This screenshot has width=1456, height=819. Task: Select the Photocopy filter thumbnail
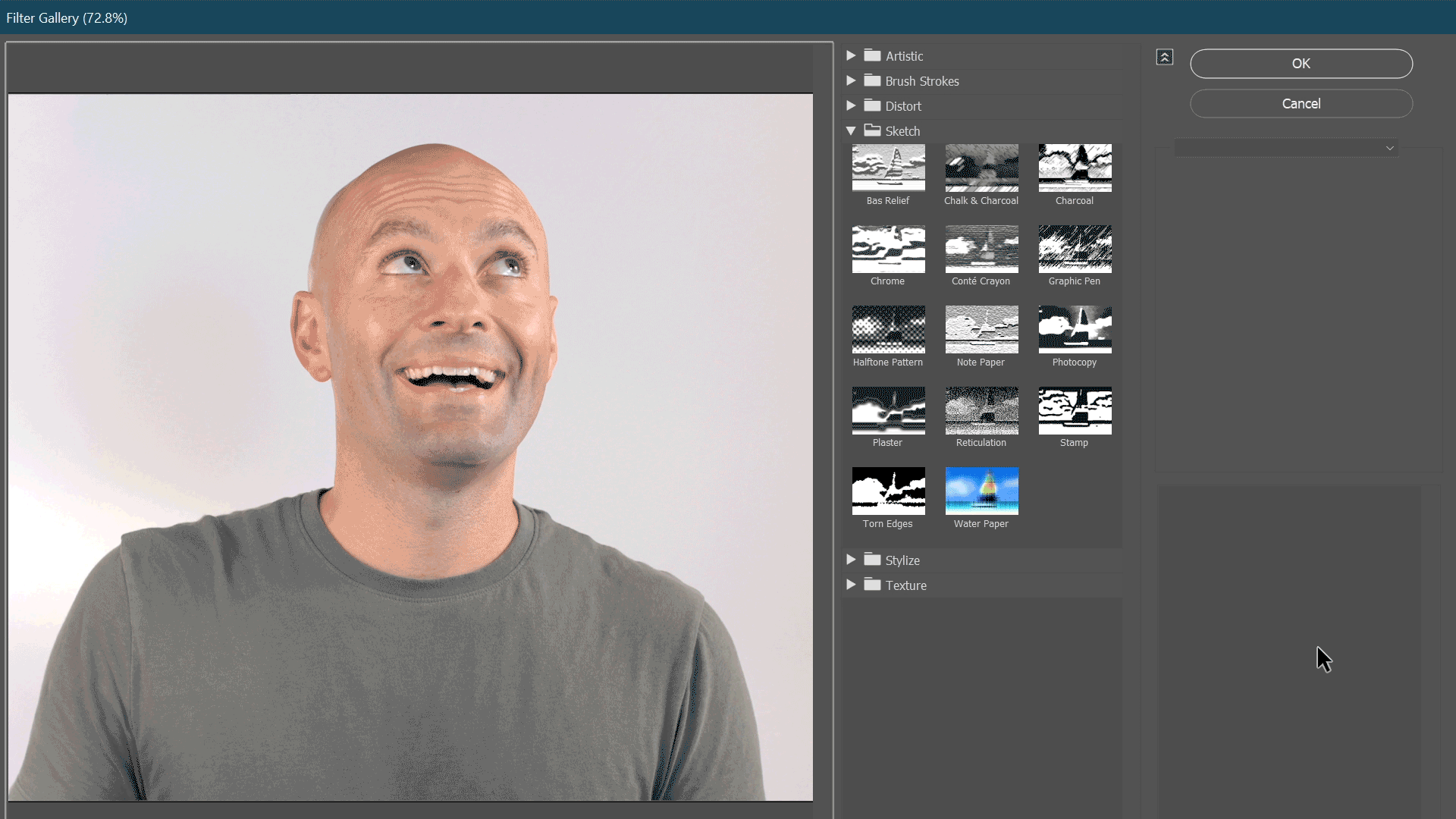pos(1075,329)
